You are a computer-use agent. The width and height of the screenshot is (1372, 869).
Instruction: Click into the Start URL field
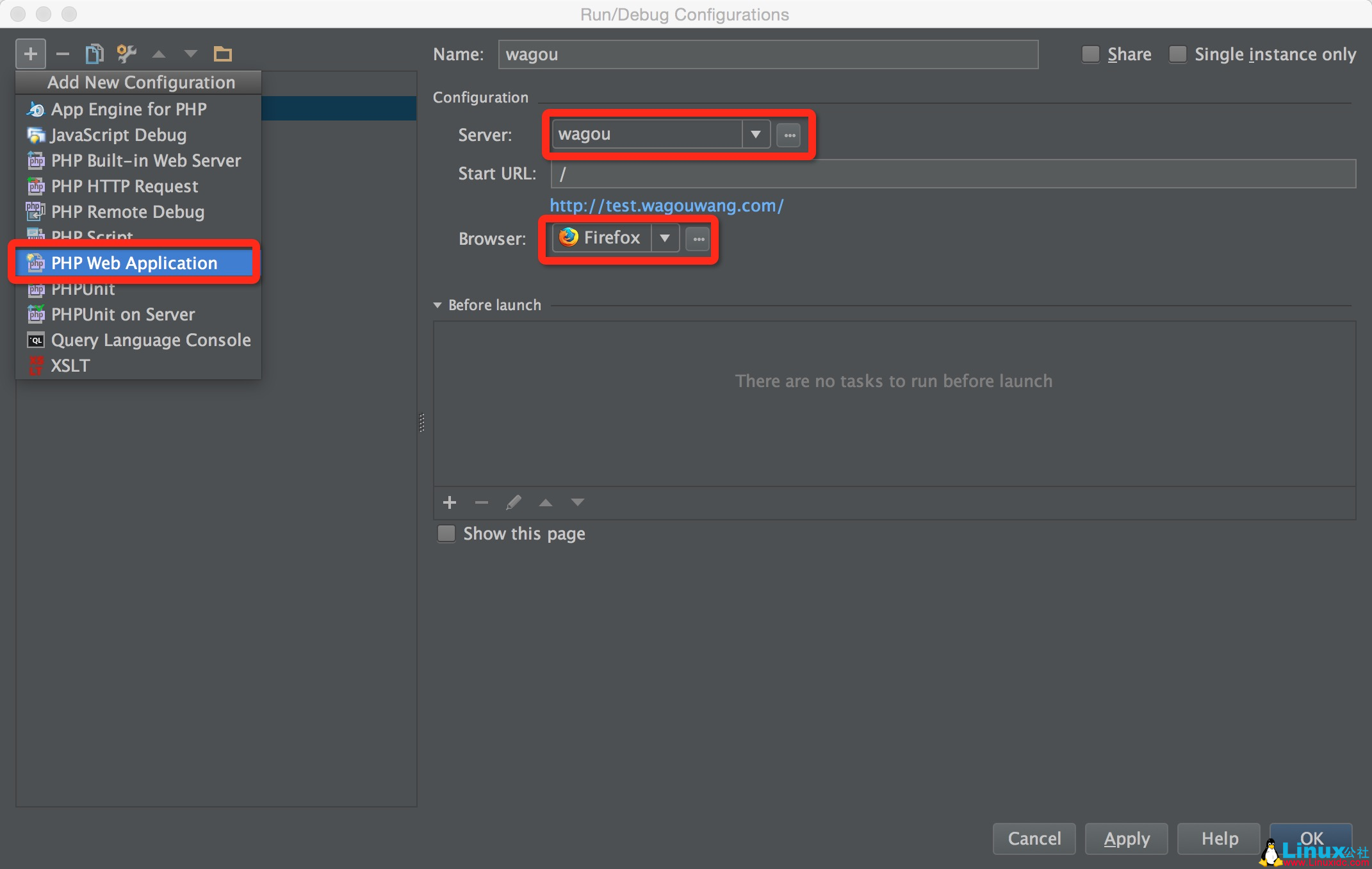click(x=952, y=174)
